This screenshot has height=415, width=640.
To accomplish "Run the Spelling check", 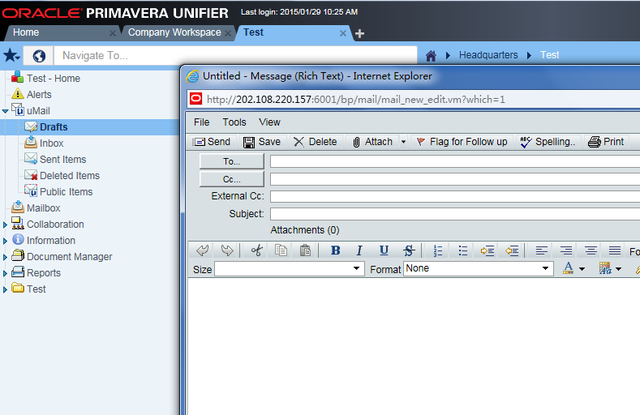I will (547, 142).
